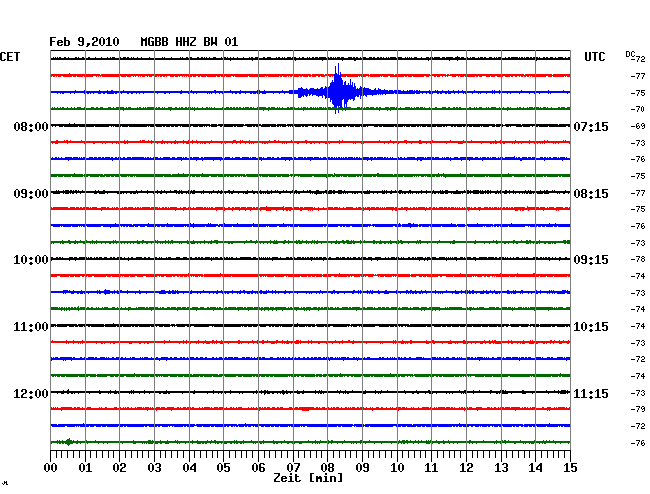Screen dimensions: 650x494
Task: Click the "CET" time zone label
Action: (10, 57)
